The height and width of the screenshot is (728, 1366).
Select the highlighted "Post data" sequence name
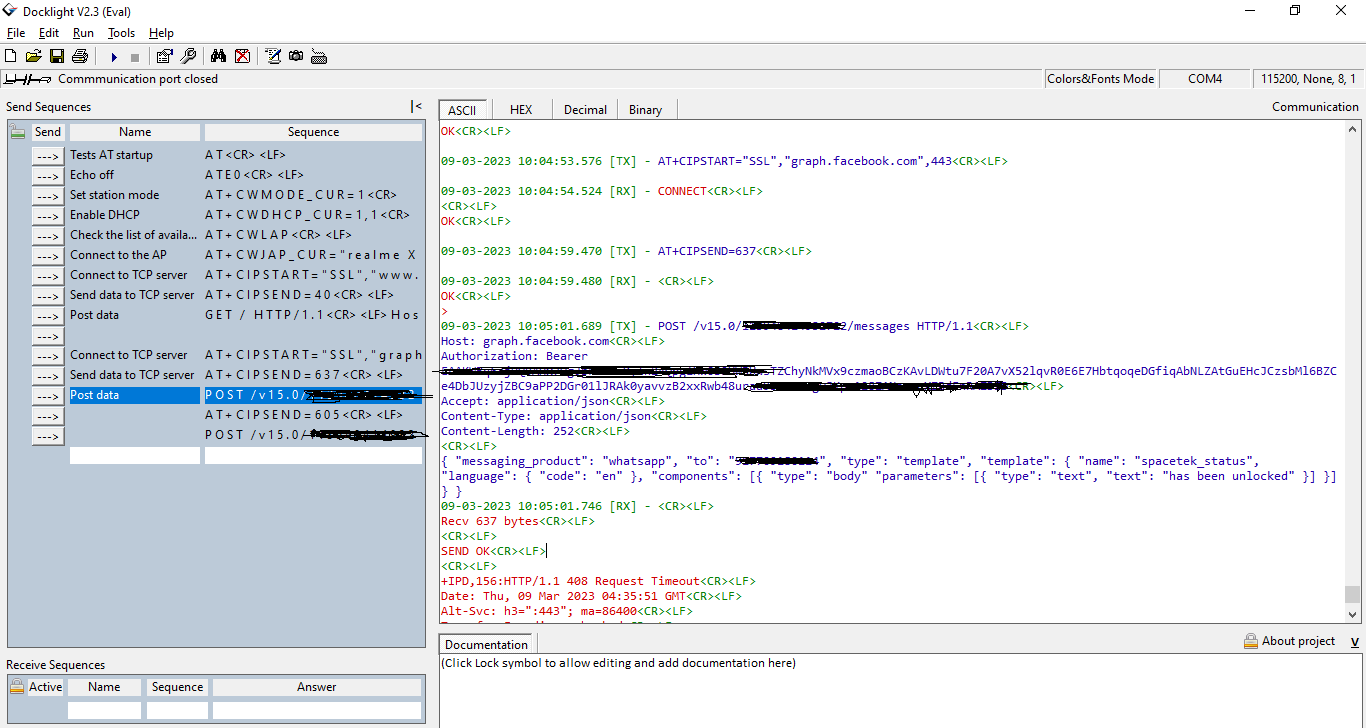coord(134,395)
